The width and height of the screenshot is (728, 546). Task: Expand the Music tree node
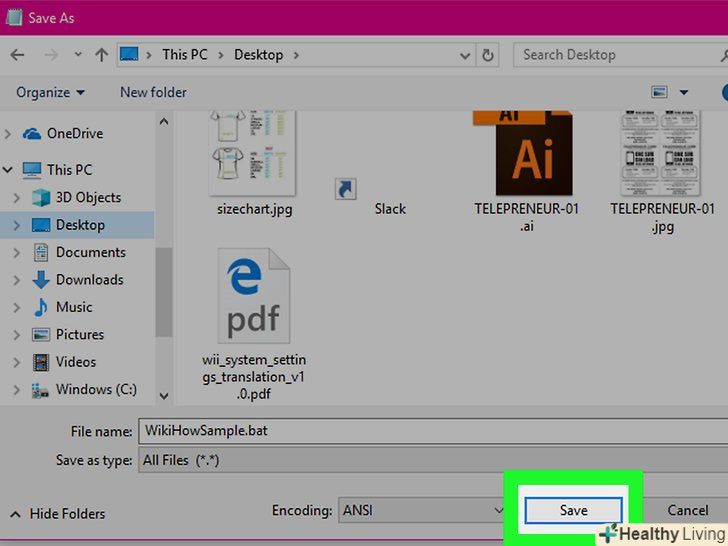coord(17,307)
